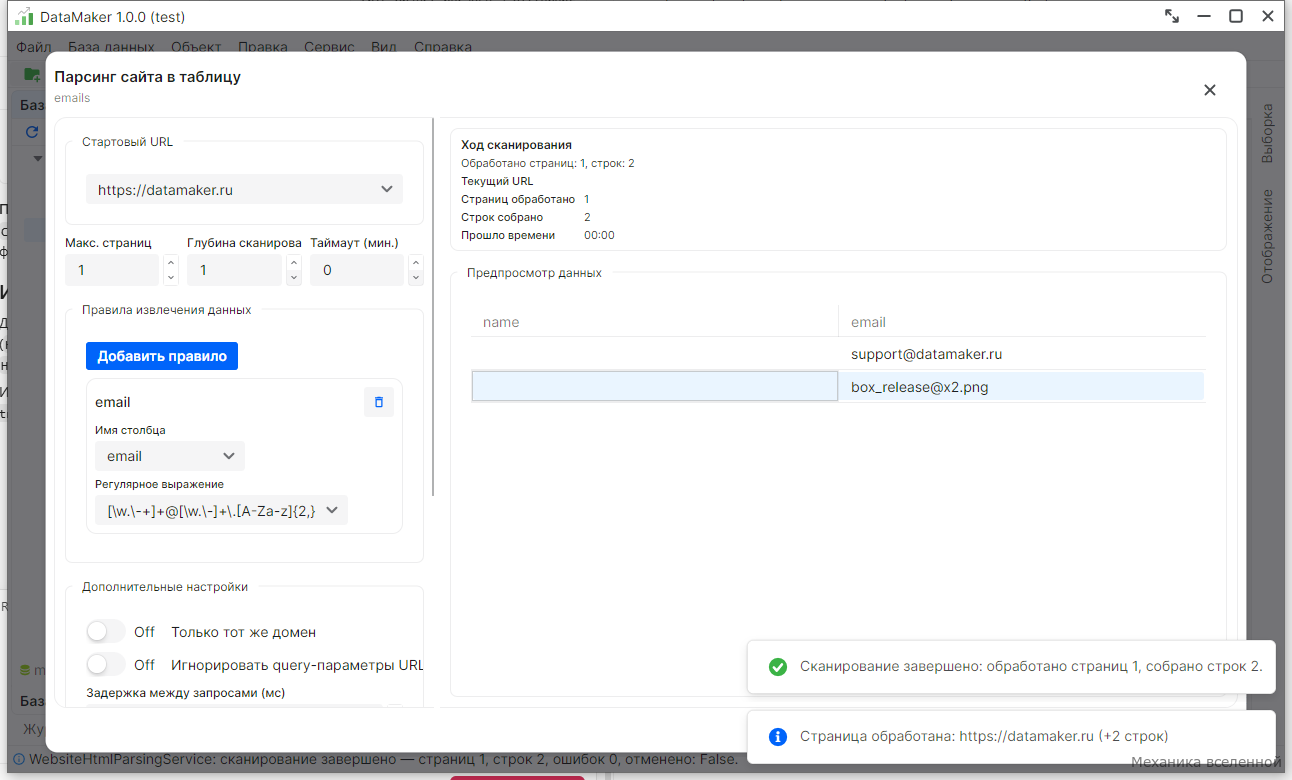Switch to Выборка side tab
1292x780 pixels.
pyautogui.click(x=1267, y=133)
